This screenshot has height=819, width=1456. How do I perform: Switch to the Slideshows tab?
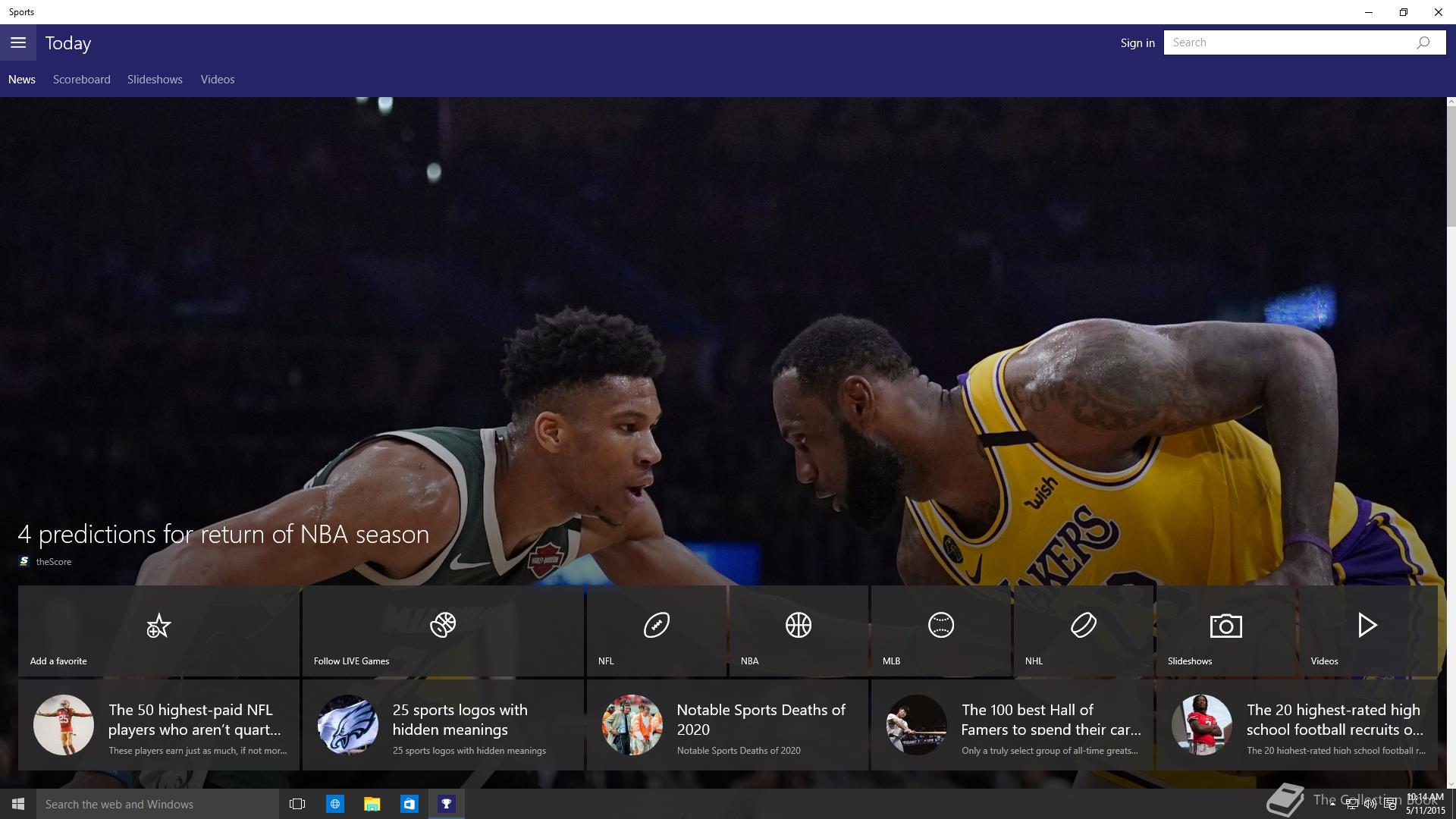pos(155,80)
